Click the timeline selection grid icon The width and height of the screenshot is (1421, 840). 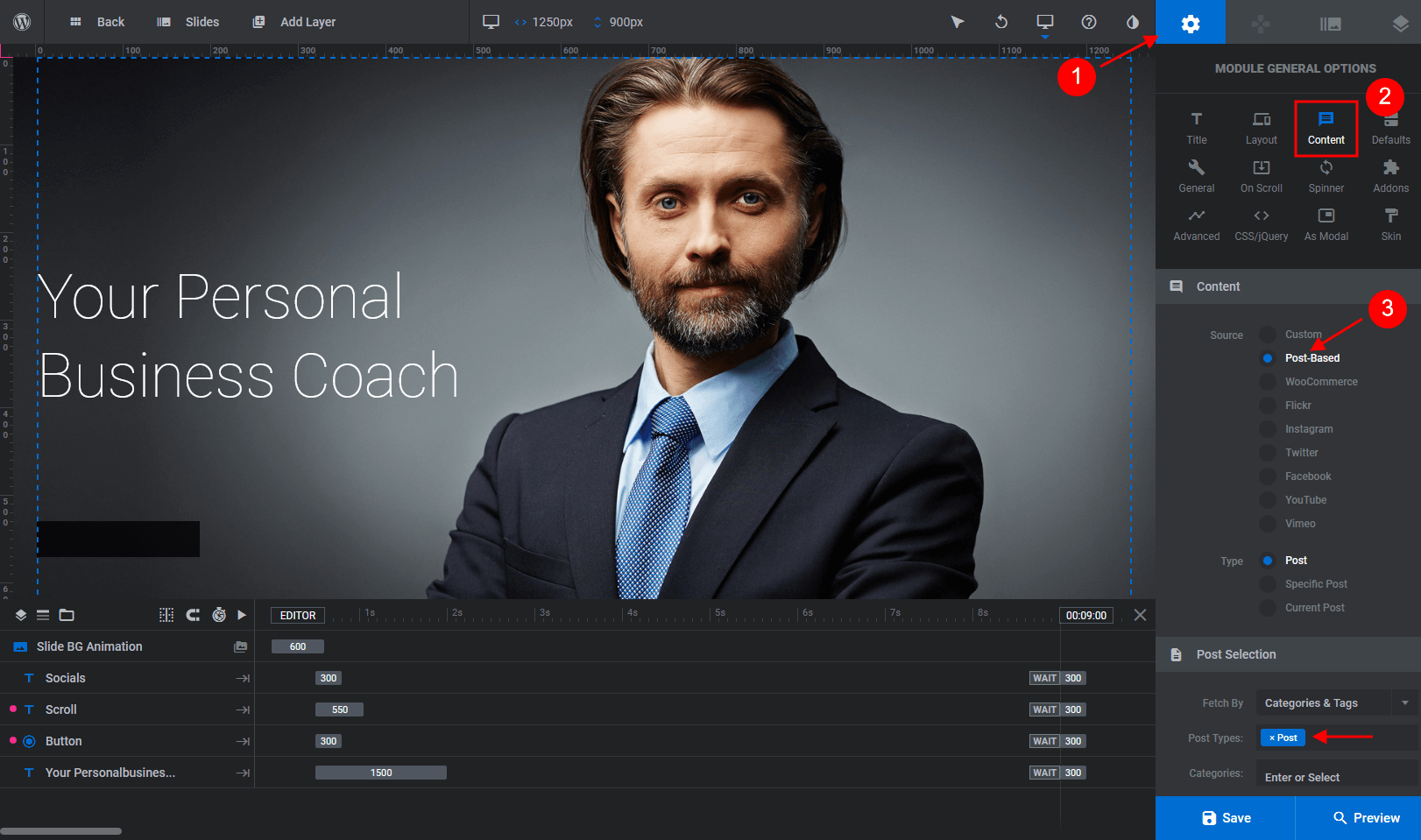(x=166, y=615)
